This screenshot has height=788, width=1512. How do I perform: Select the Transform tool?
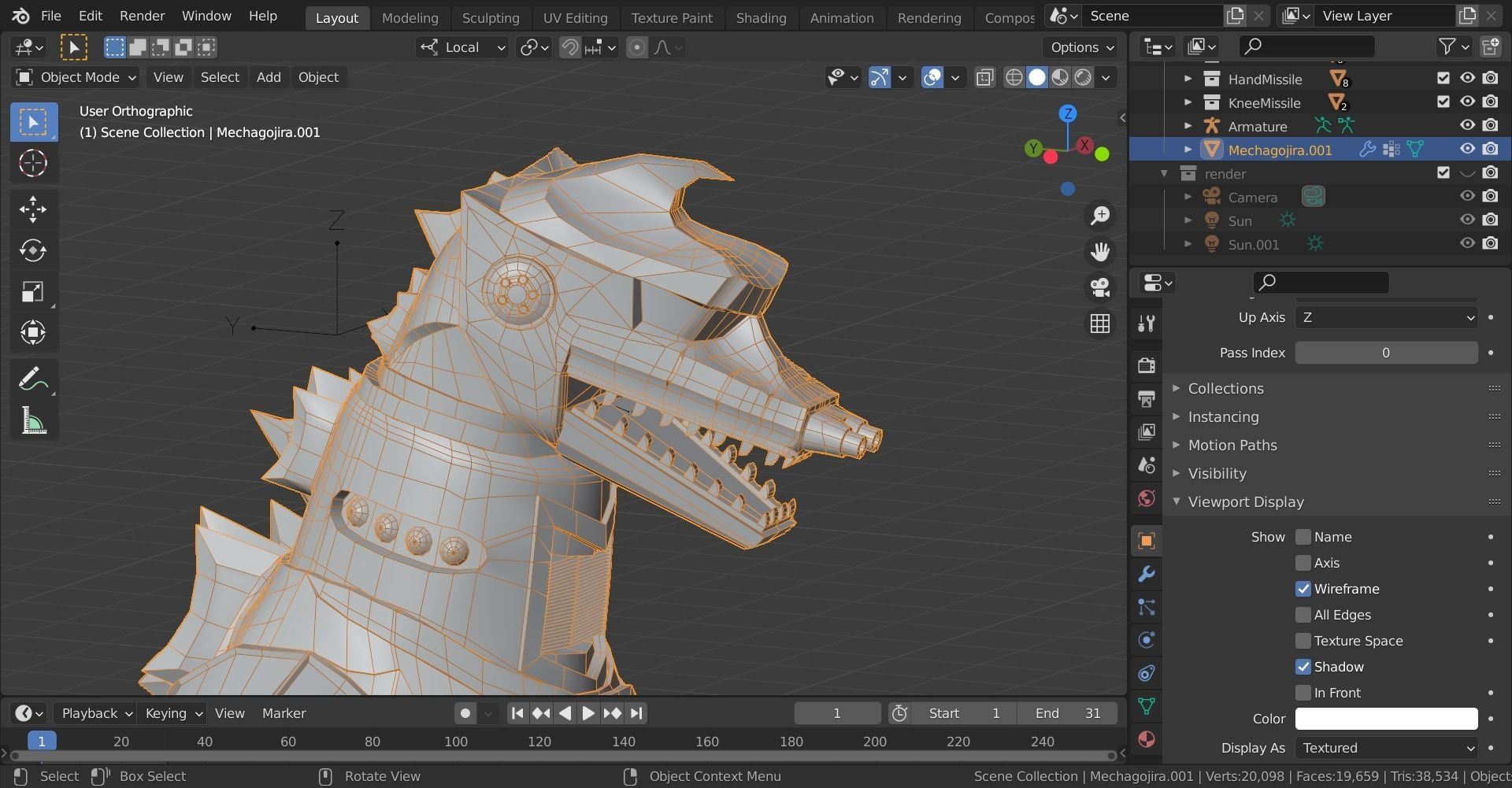click(33, 332)
